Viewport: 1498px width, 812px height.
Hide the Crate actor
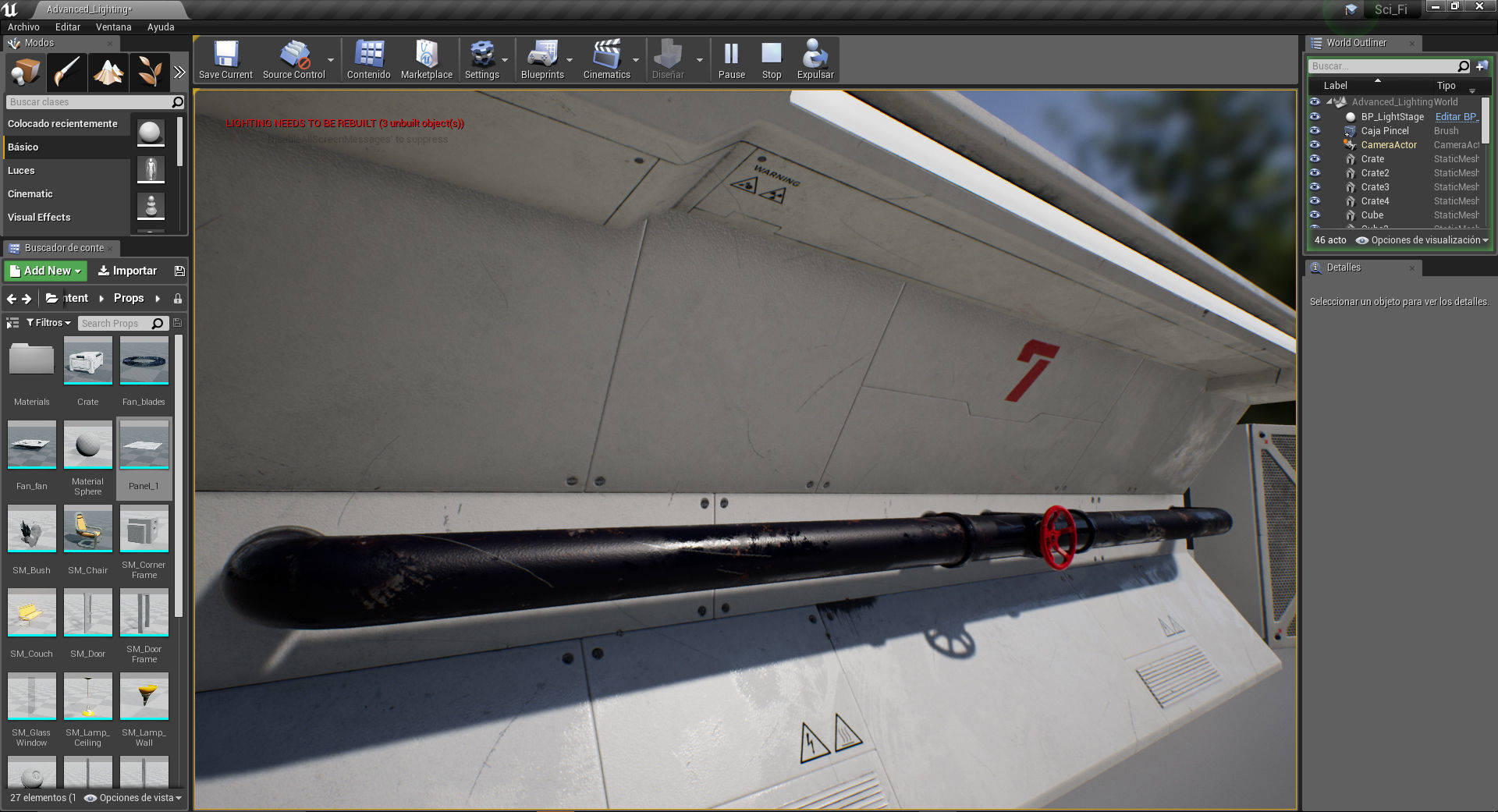pos(1315,158)
